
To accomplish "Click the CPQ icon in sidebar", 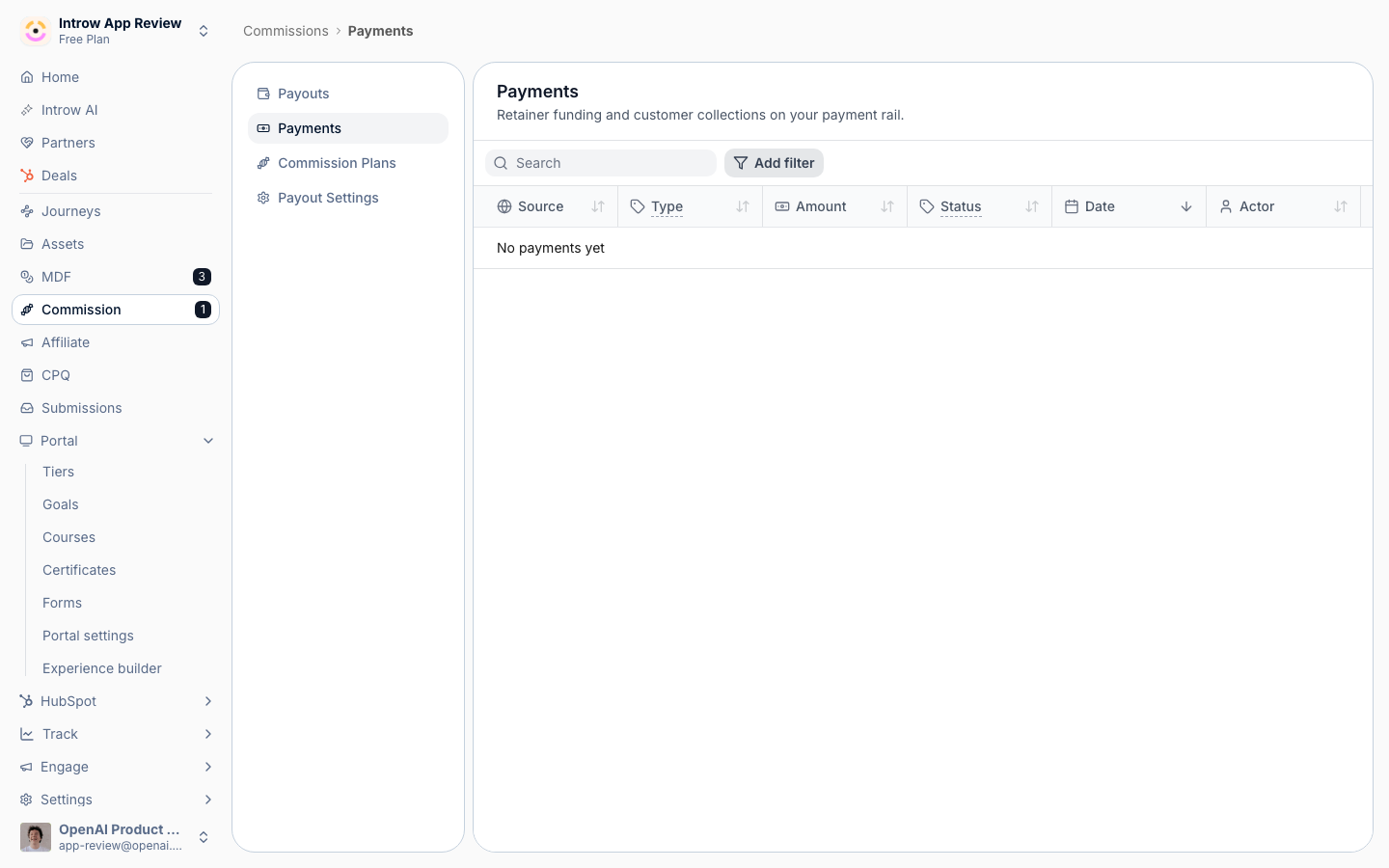I will 27,375.
